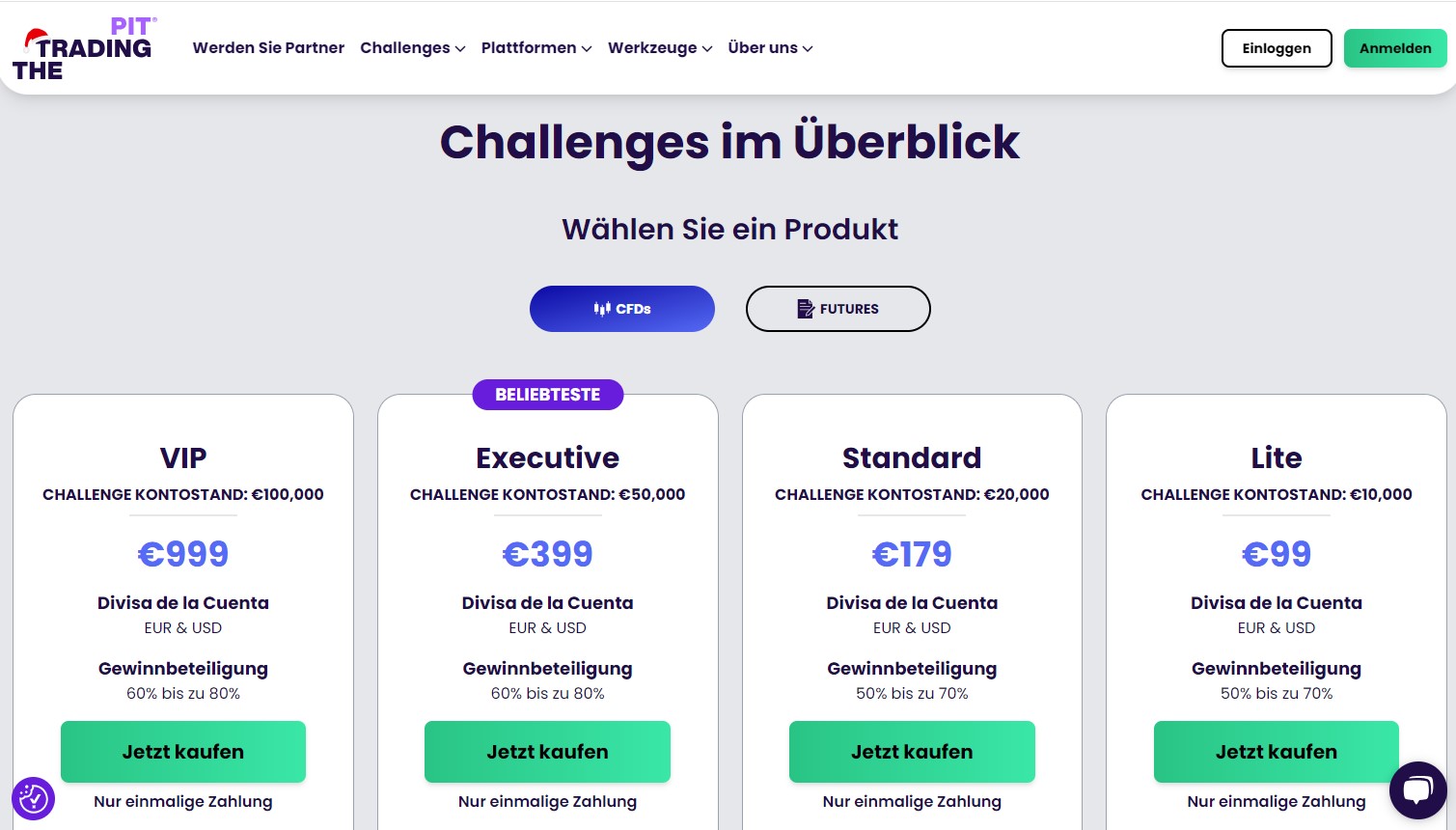The image size is (1456, 830).
Task: Click candlestick icon in CFDs button
Action: click(x=602, y=309)
